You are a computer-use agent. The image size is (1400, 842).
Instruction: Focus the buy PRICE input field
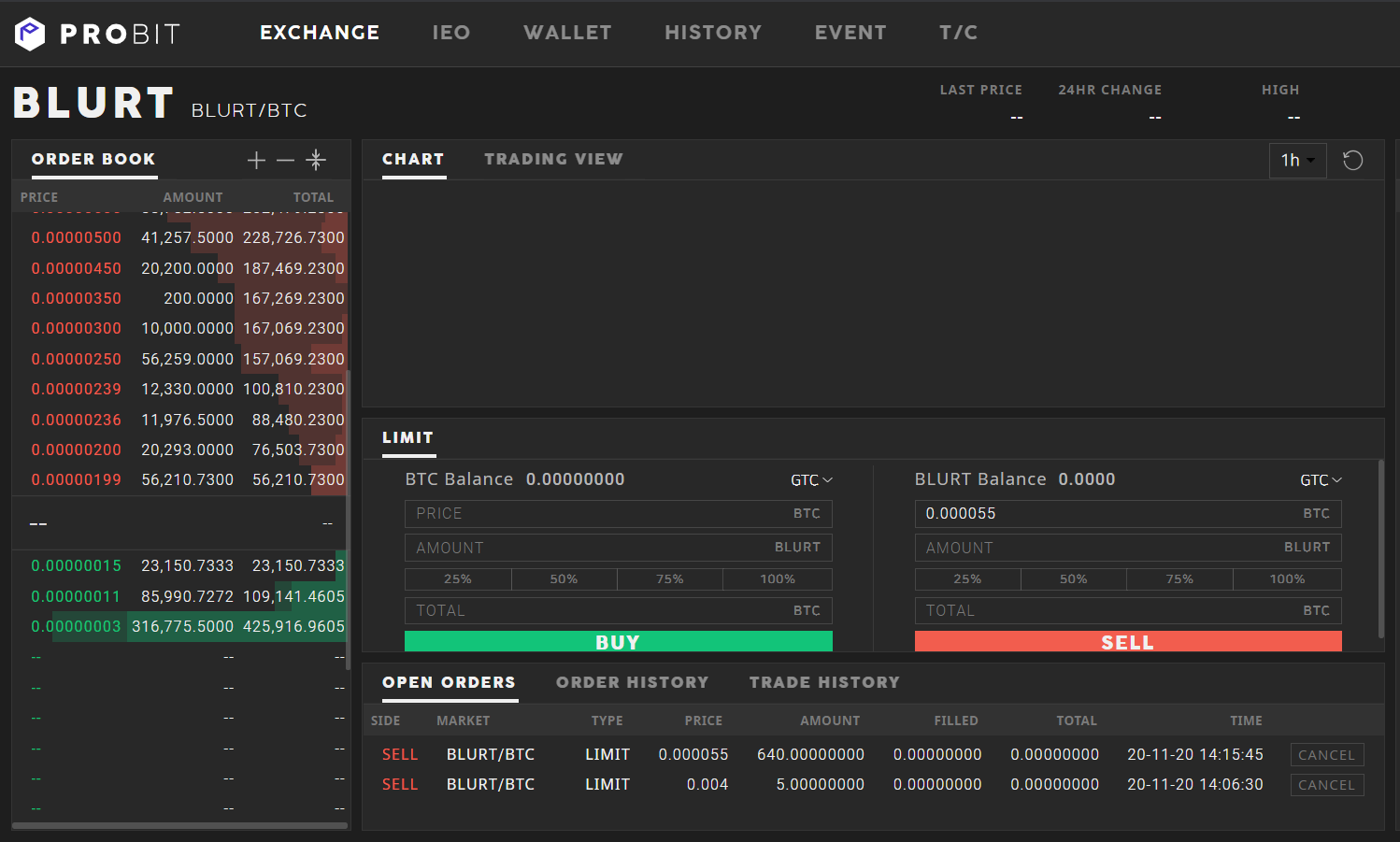click(x=619, y=514)
